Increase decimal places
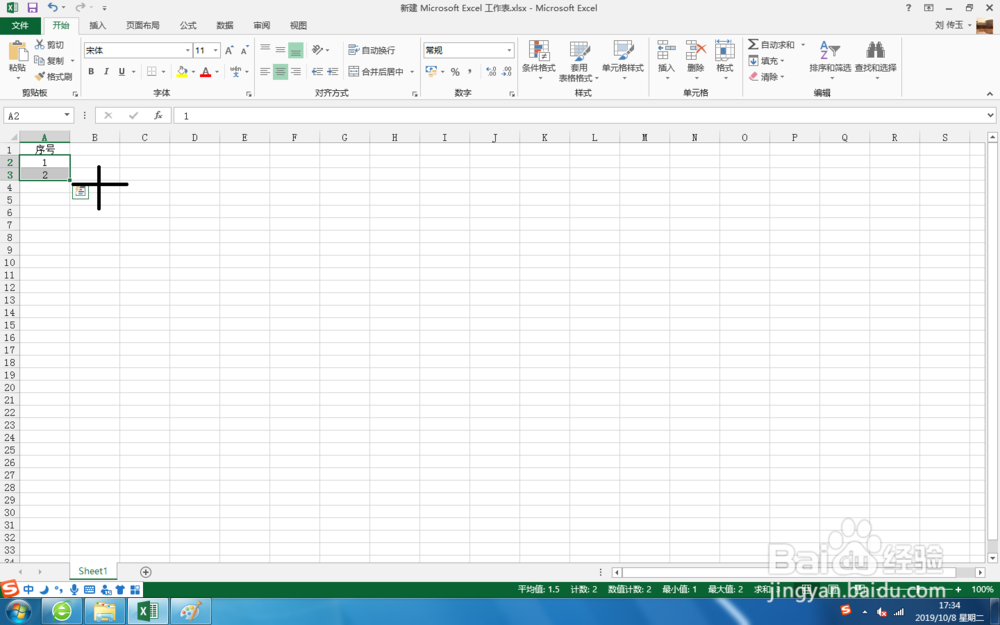Image resolution: width=1000 pixels, height=625 pixels. click(x=491, y=71)
